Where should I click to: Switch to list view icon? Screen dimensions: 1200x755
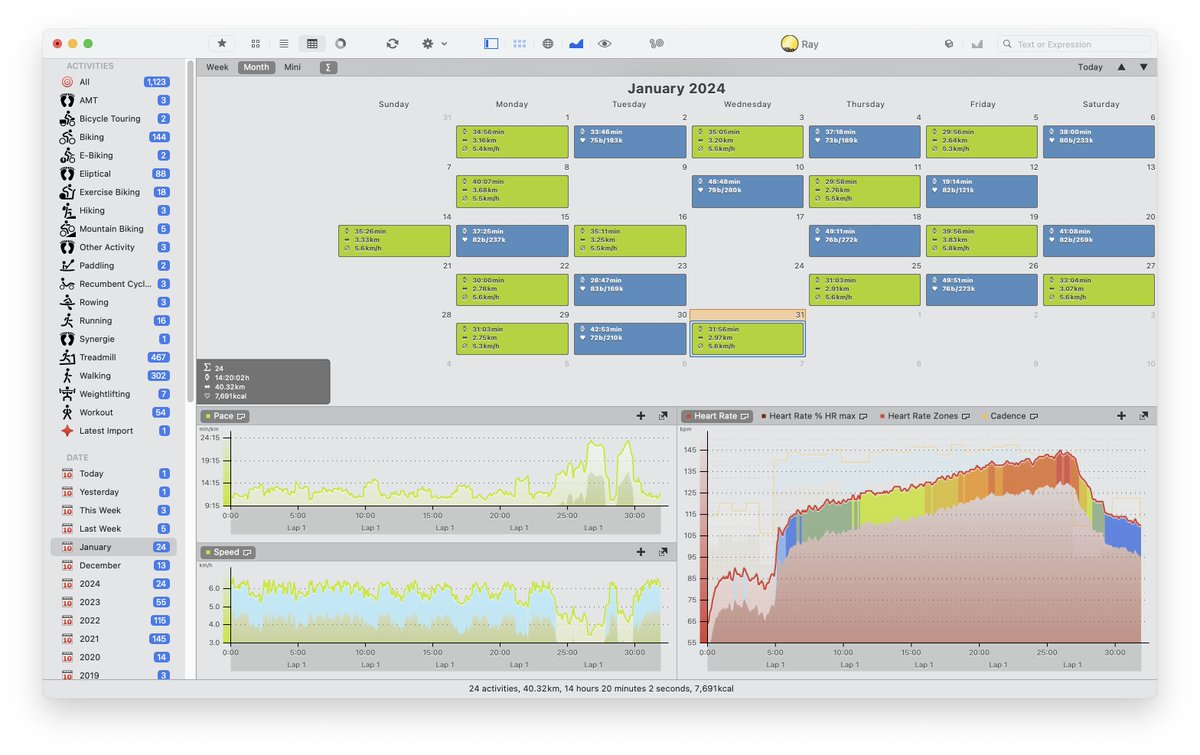[x=284, y=44]
